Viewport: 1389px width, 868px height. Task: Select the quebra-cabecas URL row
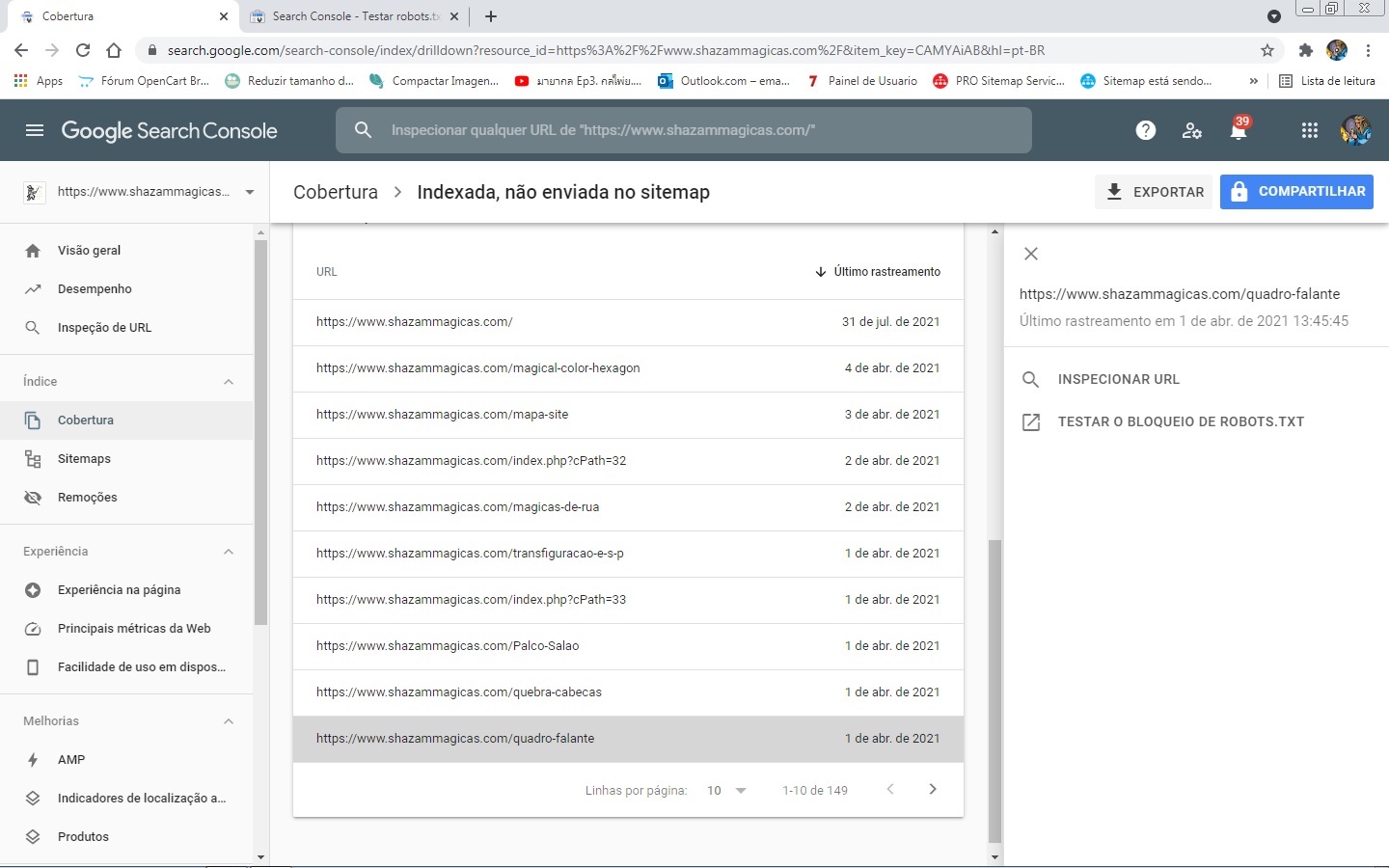click(x=628, y=692)
